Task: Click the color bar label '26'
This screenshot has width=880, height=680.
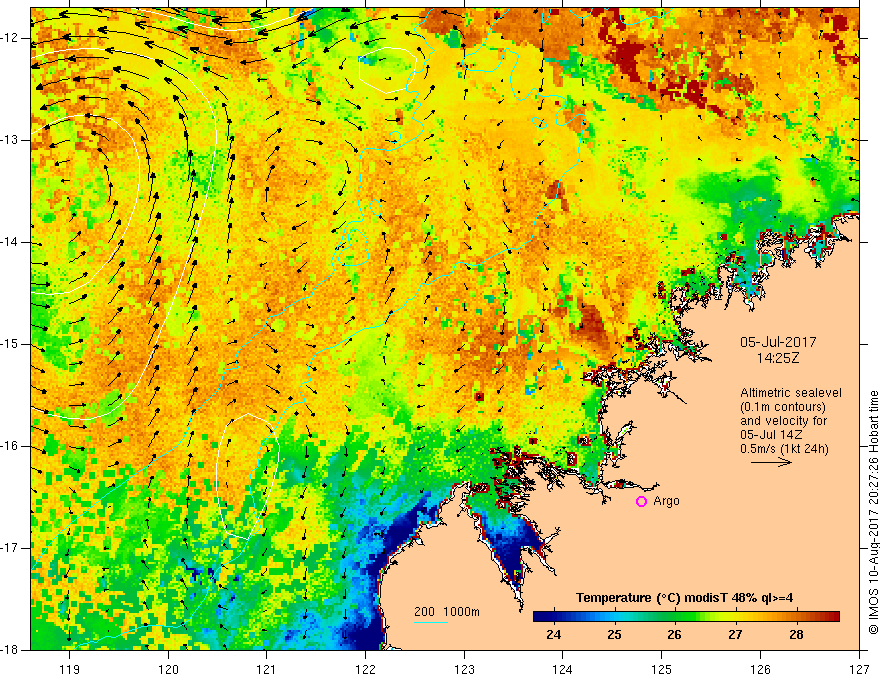Action: [674, 635]
